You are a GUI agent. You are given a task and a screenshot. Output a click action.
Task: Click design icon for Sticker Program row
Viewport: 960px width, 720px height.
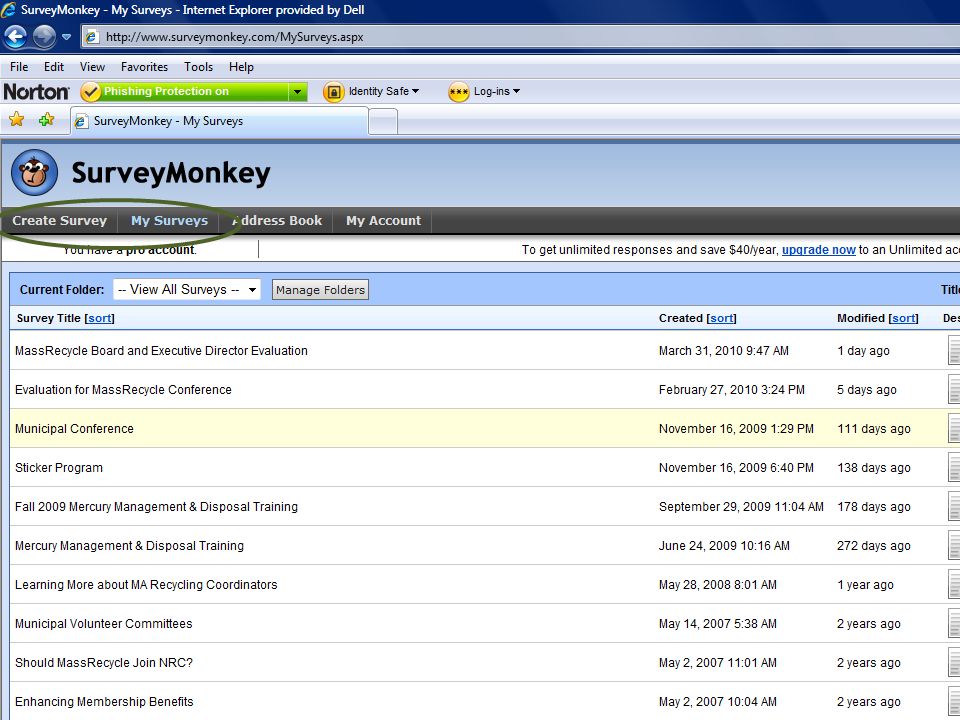tap(954, 468)
